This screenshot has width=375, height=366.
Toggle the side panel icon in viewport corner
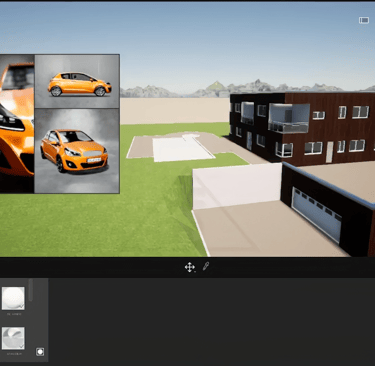coord(364,20)
